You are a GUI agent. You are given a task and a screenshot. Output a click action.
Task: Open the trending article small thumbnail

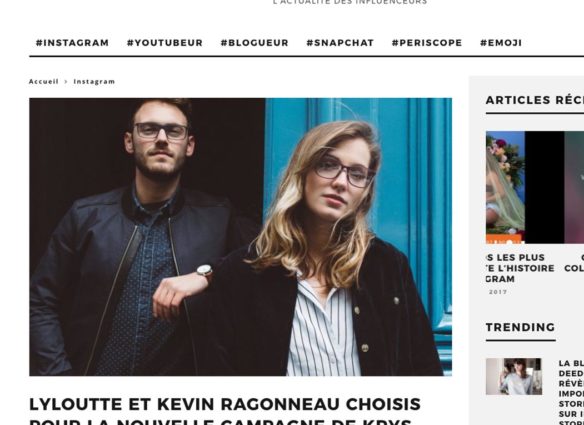pos(514,377)
